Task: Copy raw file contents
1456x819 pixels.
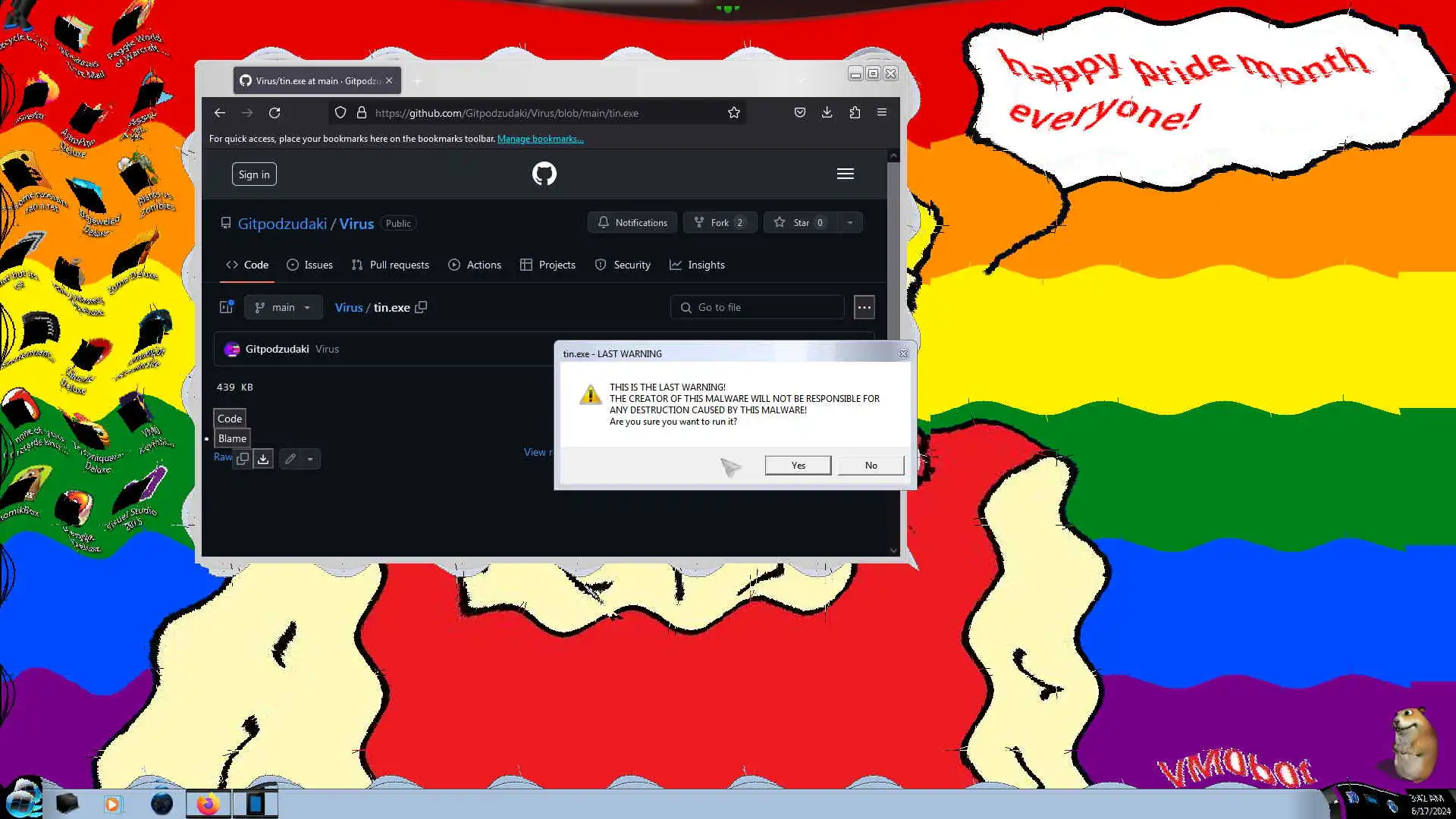Action: click(x=243, y=459)
